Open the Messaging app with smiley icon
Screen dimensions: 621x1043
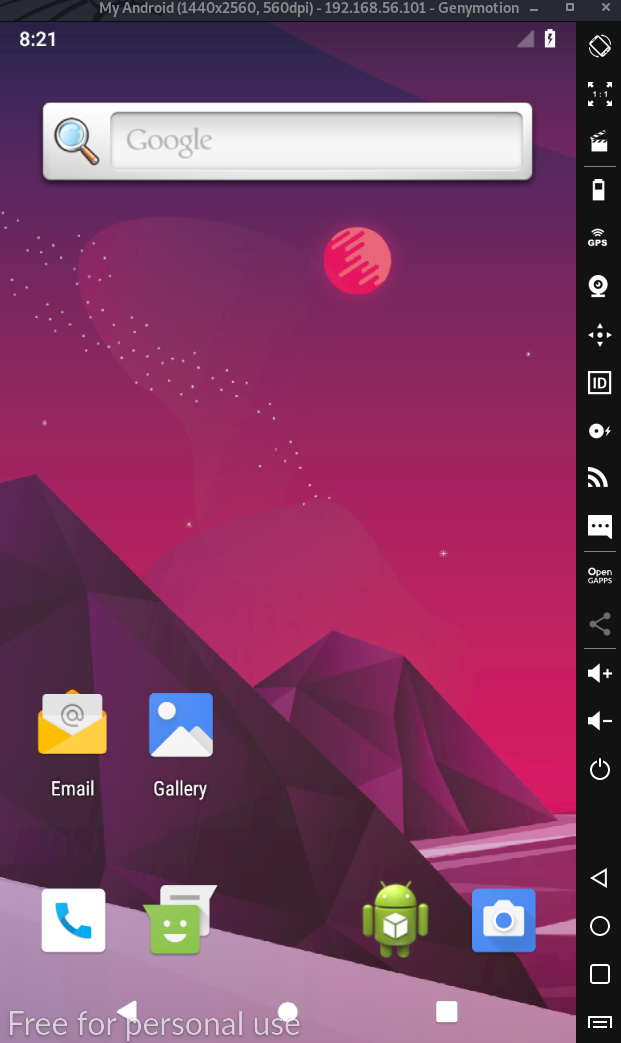180,920
